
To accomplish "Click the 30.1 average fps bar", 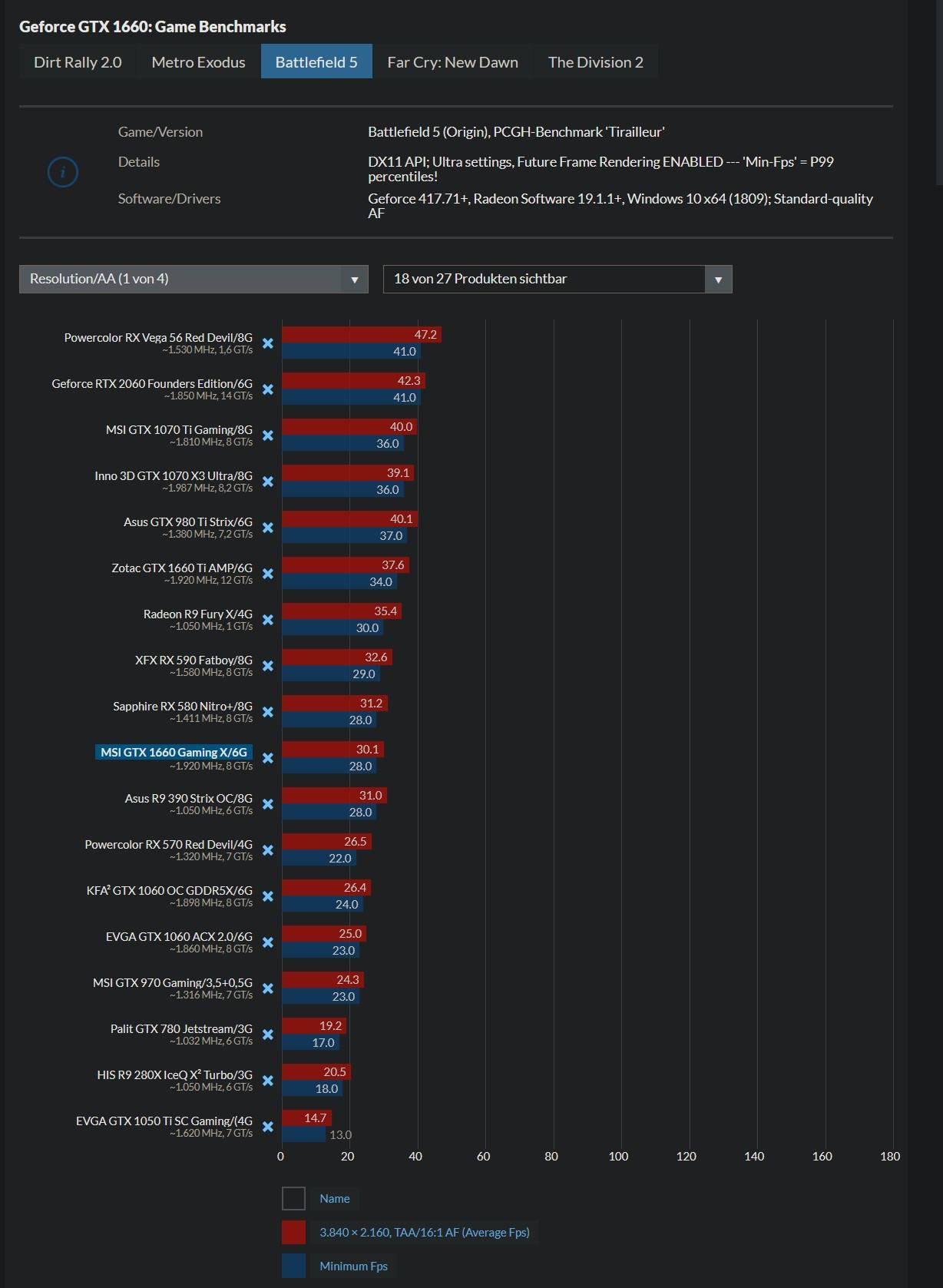I will pos(333,750).
